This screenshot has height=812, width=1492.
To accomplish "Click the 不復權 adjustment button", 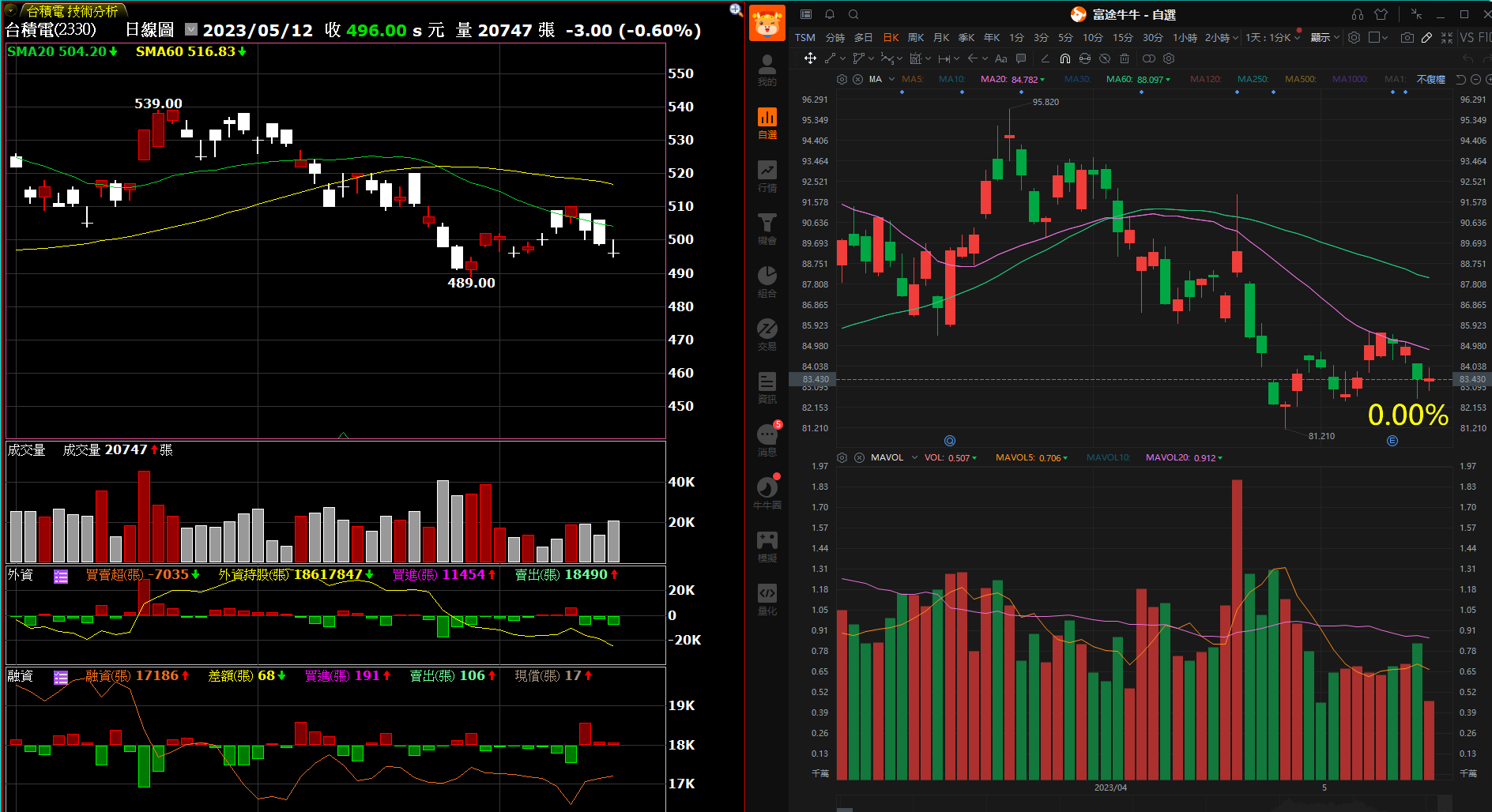I will (1430, 79).
